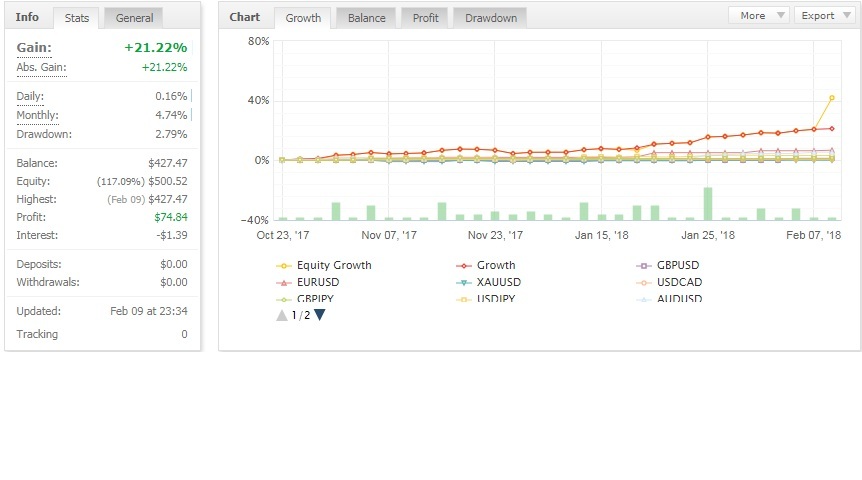Click the Abs. Gain label
862x480 pixels.
[41, 67]
